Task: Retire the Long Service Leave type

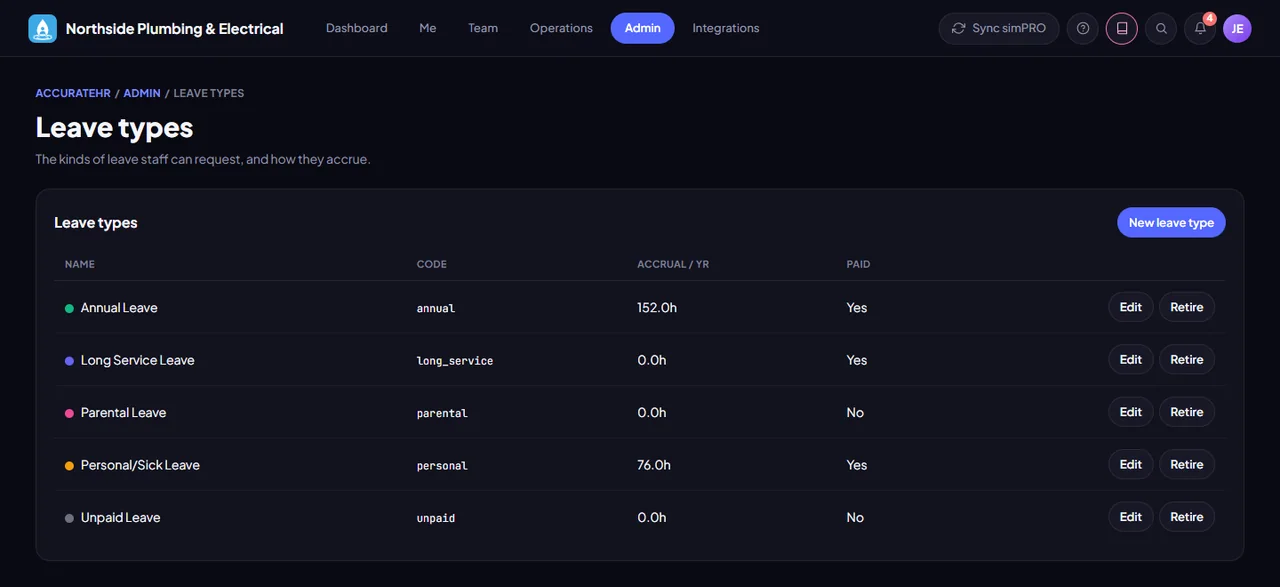Action: (x=1187, y=360)
